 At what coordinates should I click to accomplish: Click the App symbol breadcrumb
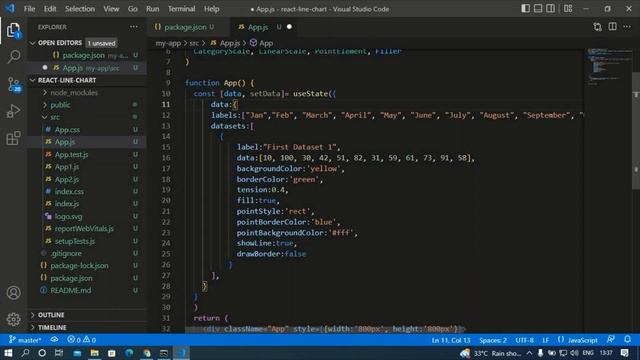click(262, 43)
